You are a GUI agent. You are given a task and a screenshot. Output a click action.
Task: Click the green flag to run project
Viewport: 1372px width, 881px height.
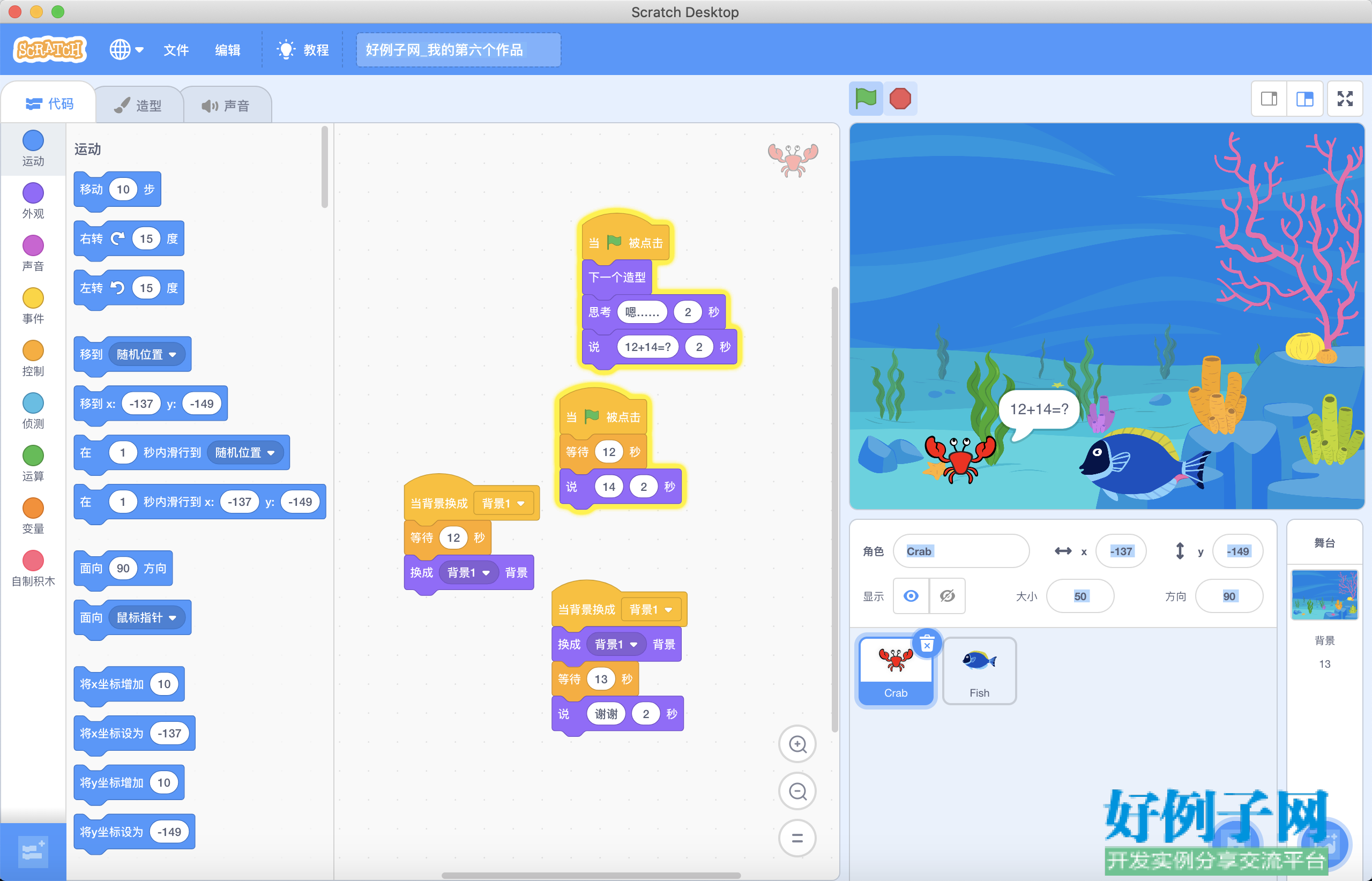(x=865, y=98)
